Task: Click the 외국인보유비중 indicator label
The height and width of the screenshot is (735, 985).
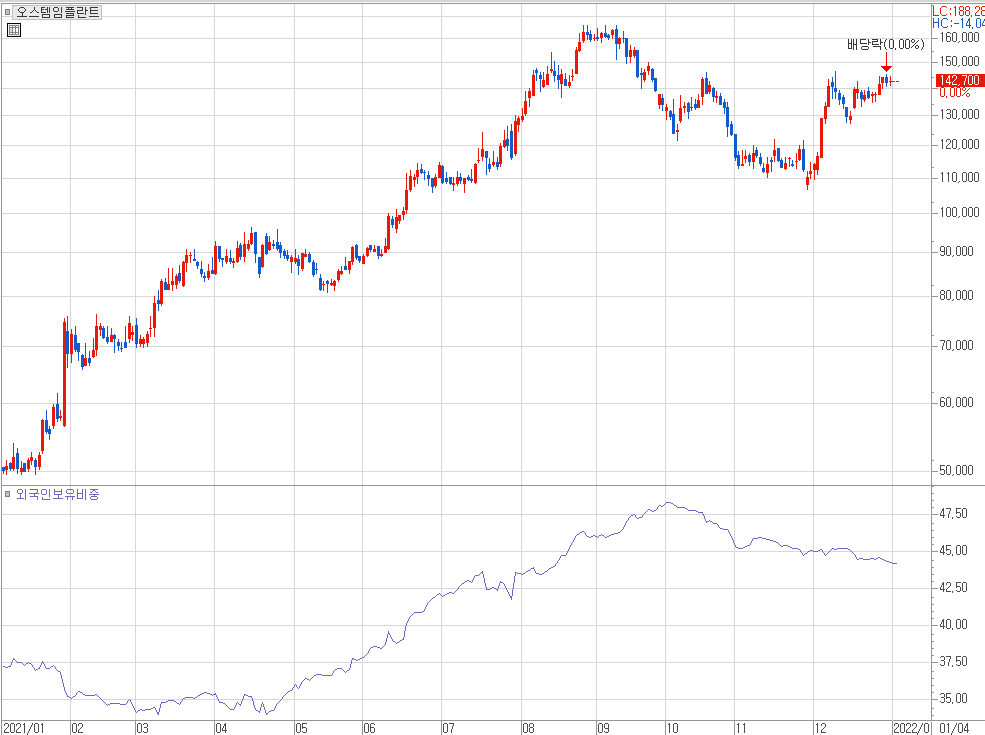Action: coord(57,494)
